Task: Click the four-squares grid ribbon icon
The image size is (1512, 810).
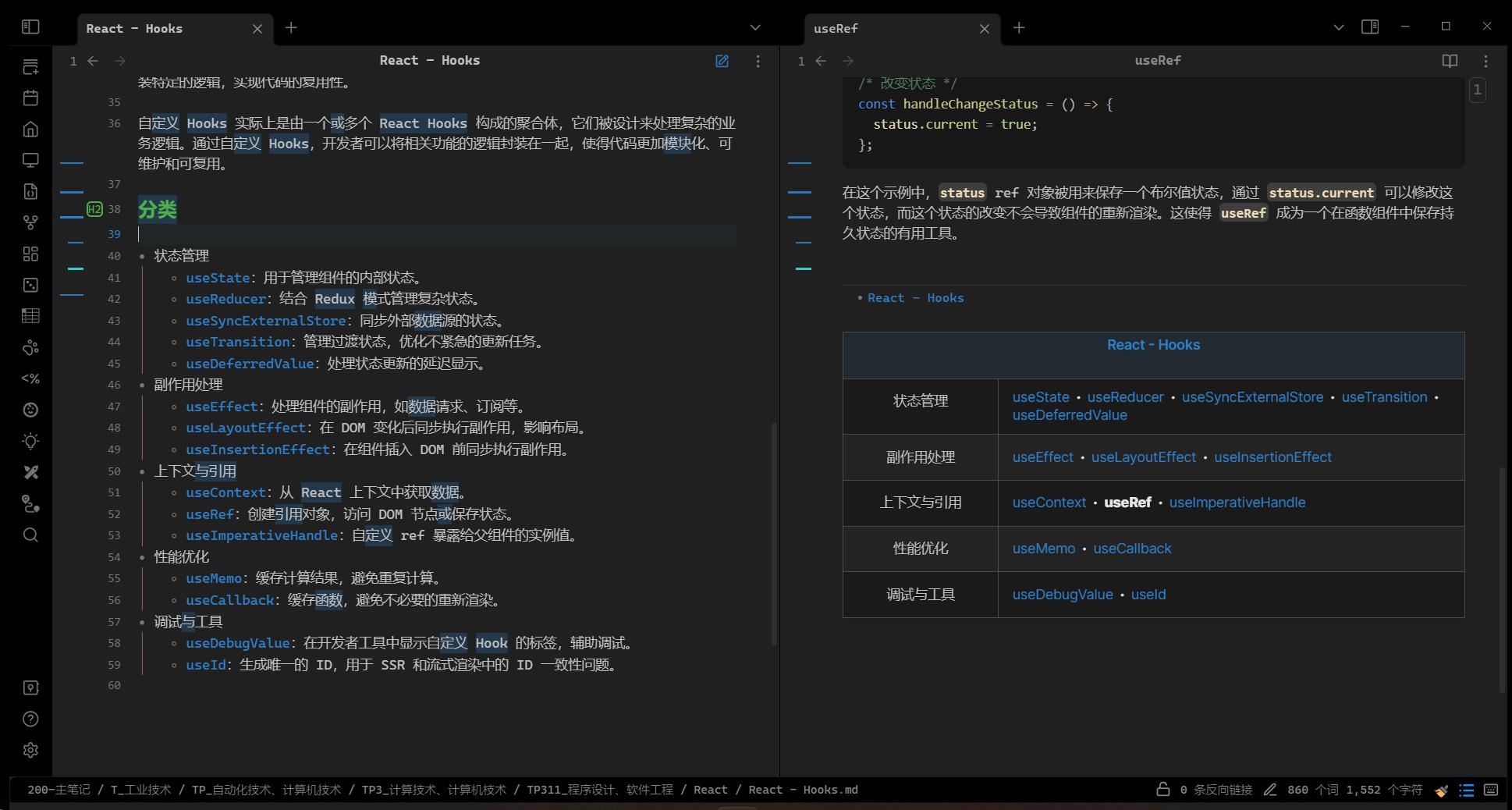Action: 30,254
